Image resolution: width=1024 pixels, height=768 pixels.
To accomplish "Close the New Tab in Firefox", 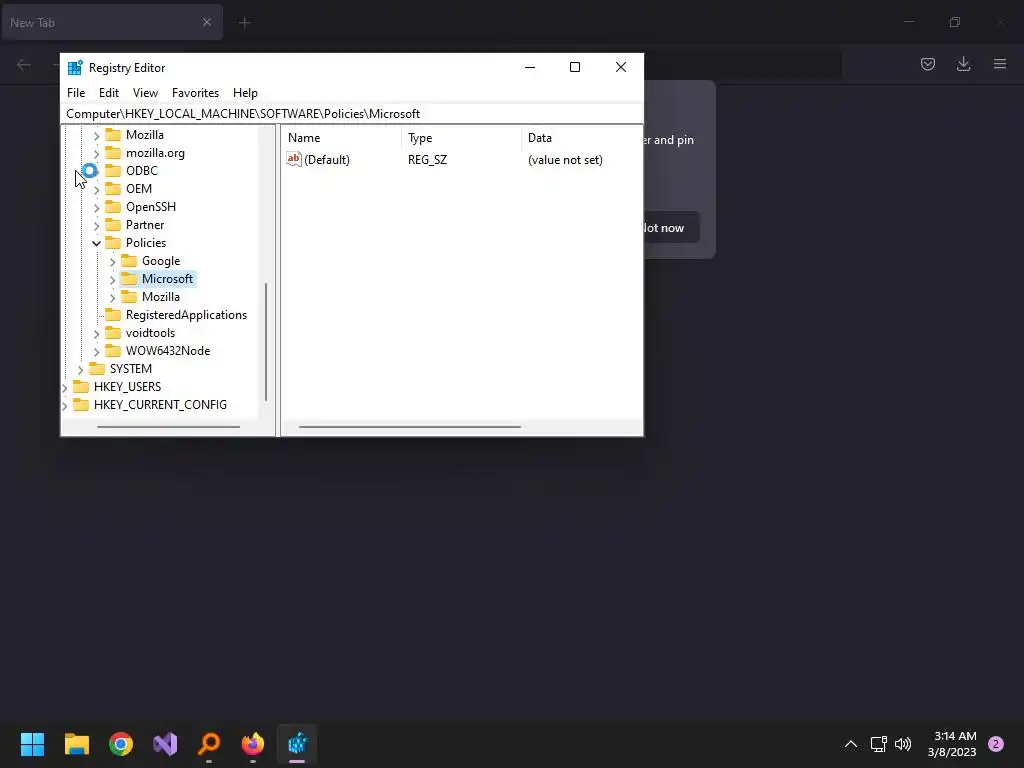I will pyautogui.click(x=206, y=22).
